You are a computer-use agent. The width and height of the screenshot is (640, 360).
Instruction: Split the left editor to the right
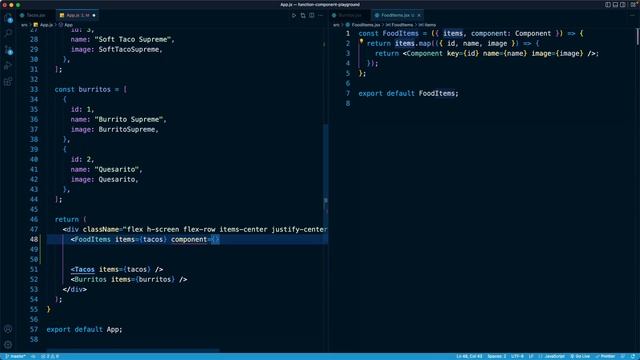tap(312, 16)
